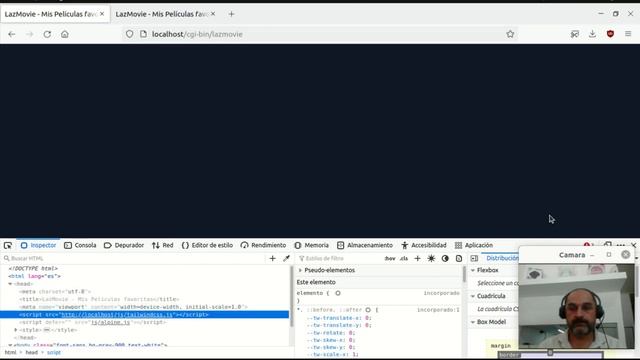Edit the --tw-rotate value
The width and height of the screenshot is (640, 360).
coord(351,333)
